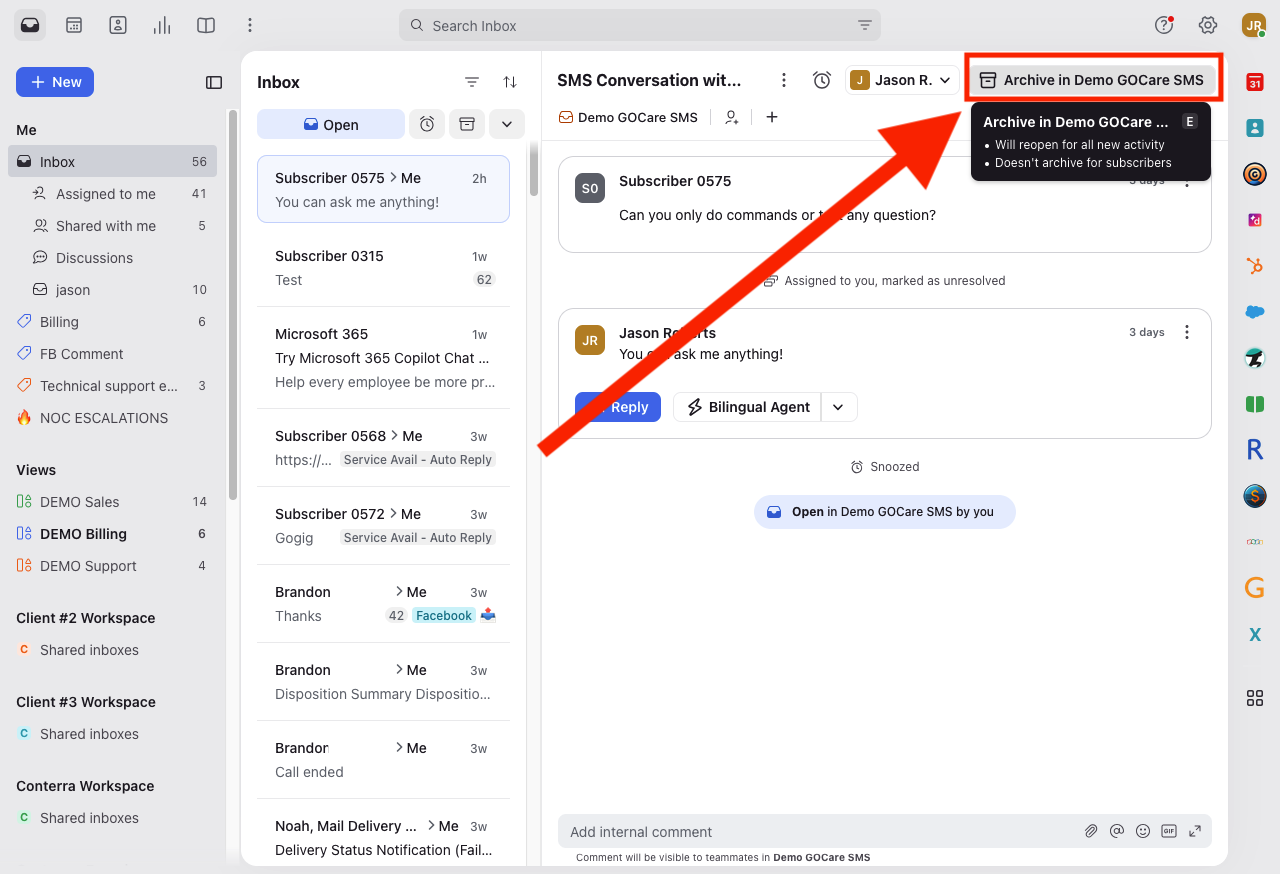Screen dimensions: 1280x874
Task: Open conversation more options menu
Action: 785,80
